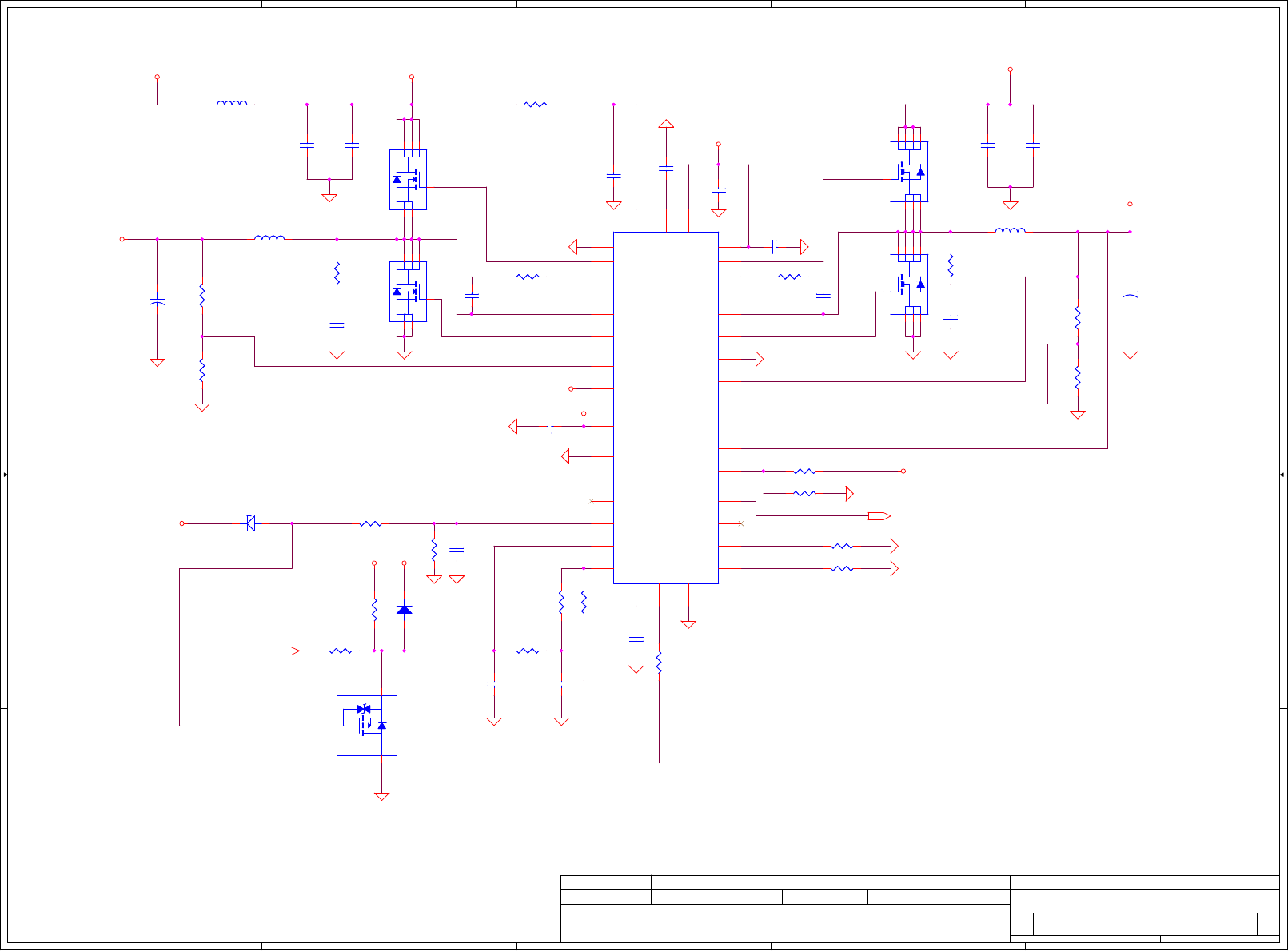1288x951 pixels.
Task: Select the no-connect X on the IC's left side
Action: [592, 501]
